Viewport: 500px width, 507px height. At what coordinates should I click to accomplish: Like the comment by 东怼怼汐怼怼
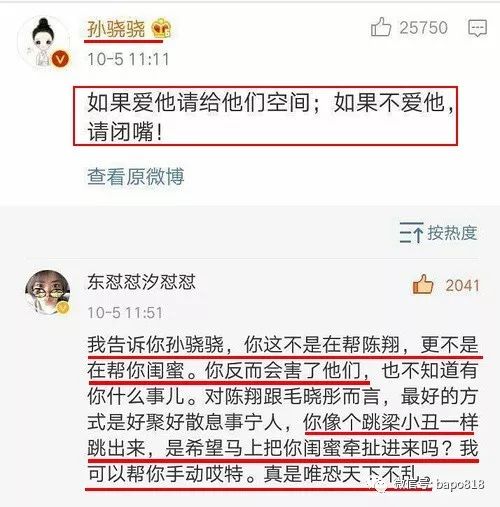(423, 285)
